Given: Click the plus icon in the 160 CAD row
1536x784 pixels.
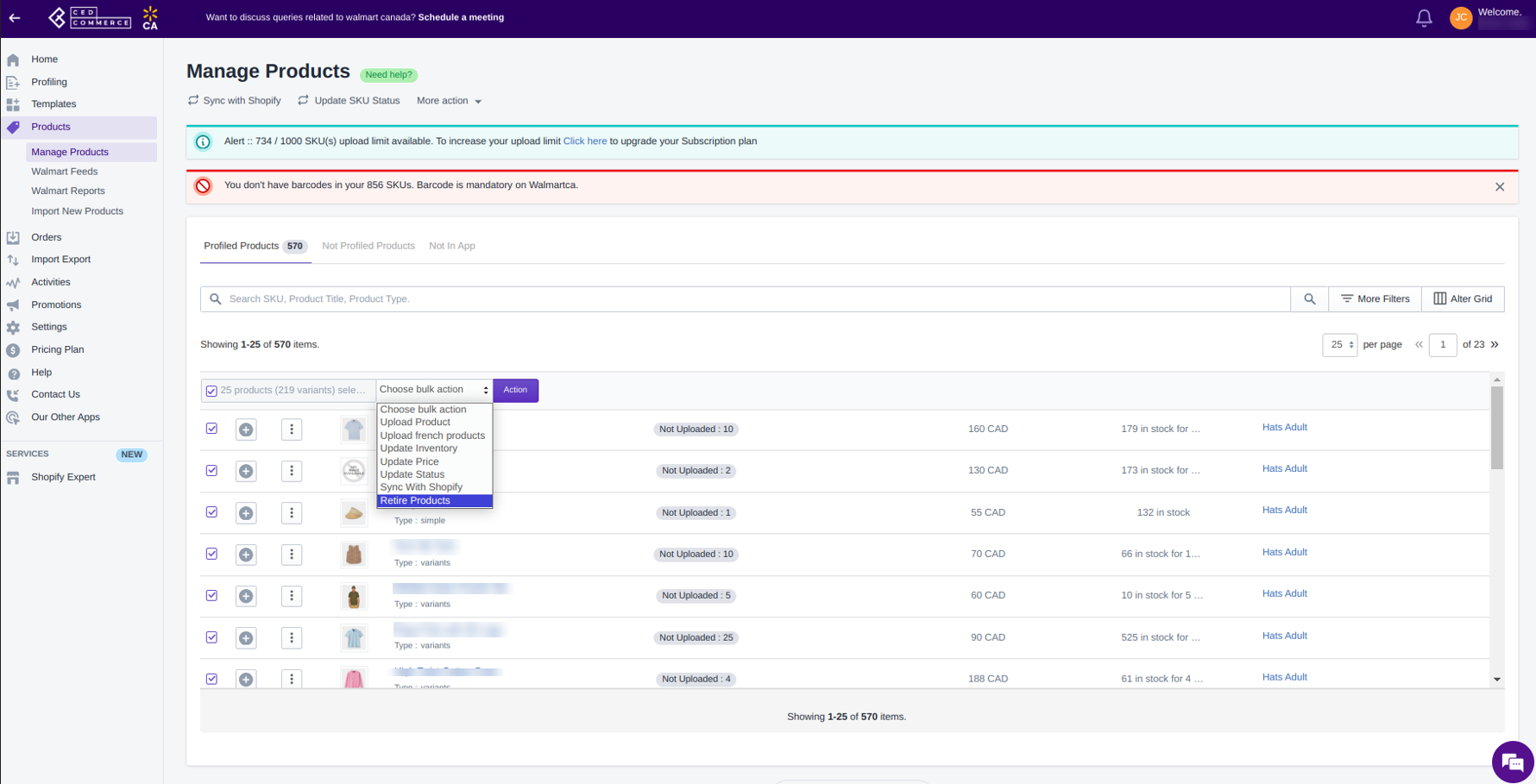Looking at the screenshot, I should [246, 430].
